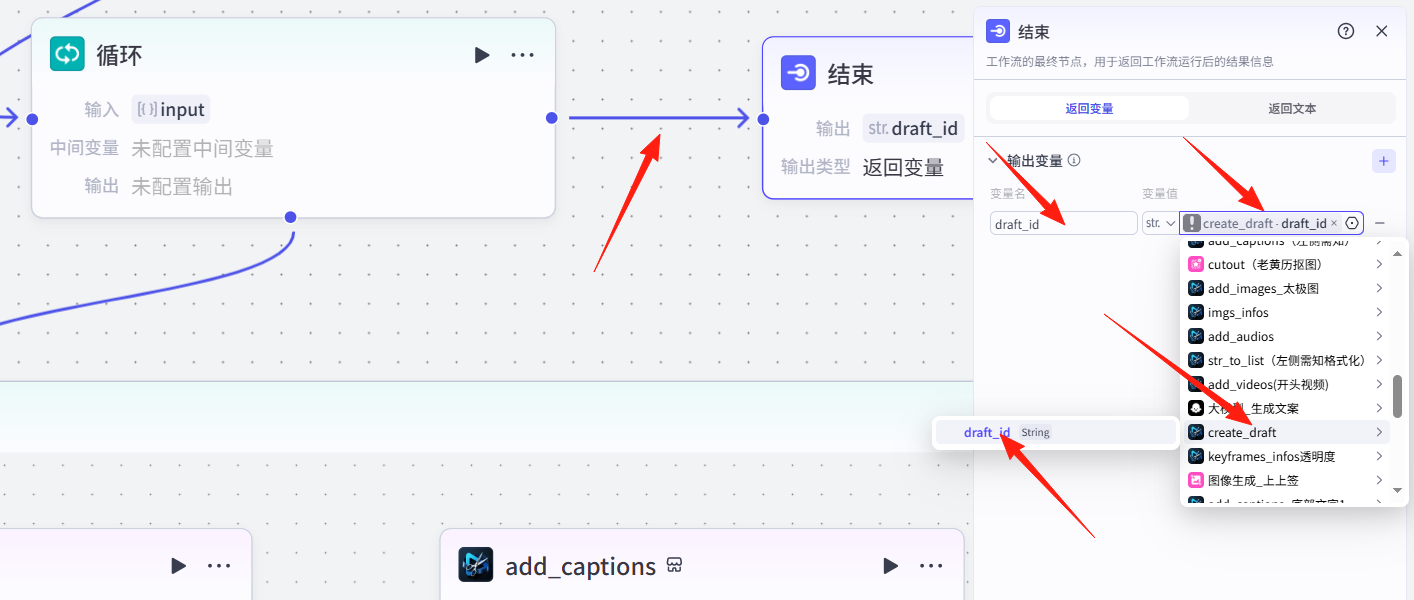Run the 循环 loop node play button

[x=482, y=55]
